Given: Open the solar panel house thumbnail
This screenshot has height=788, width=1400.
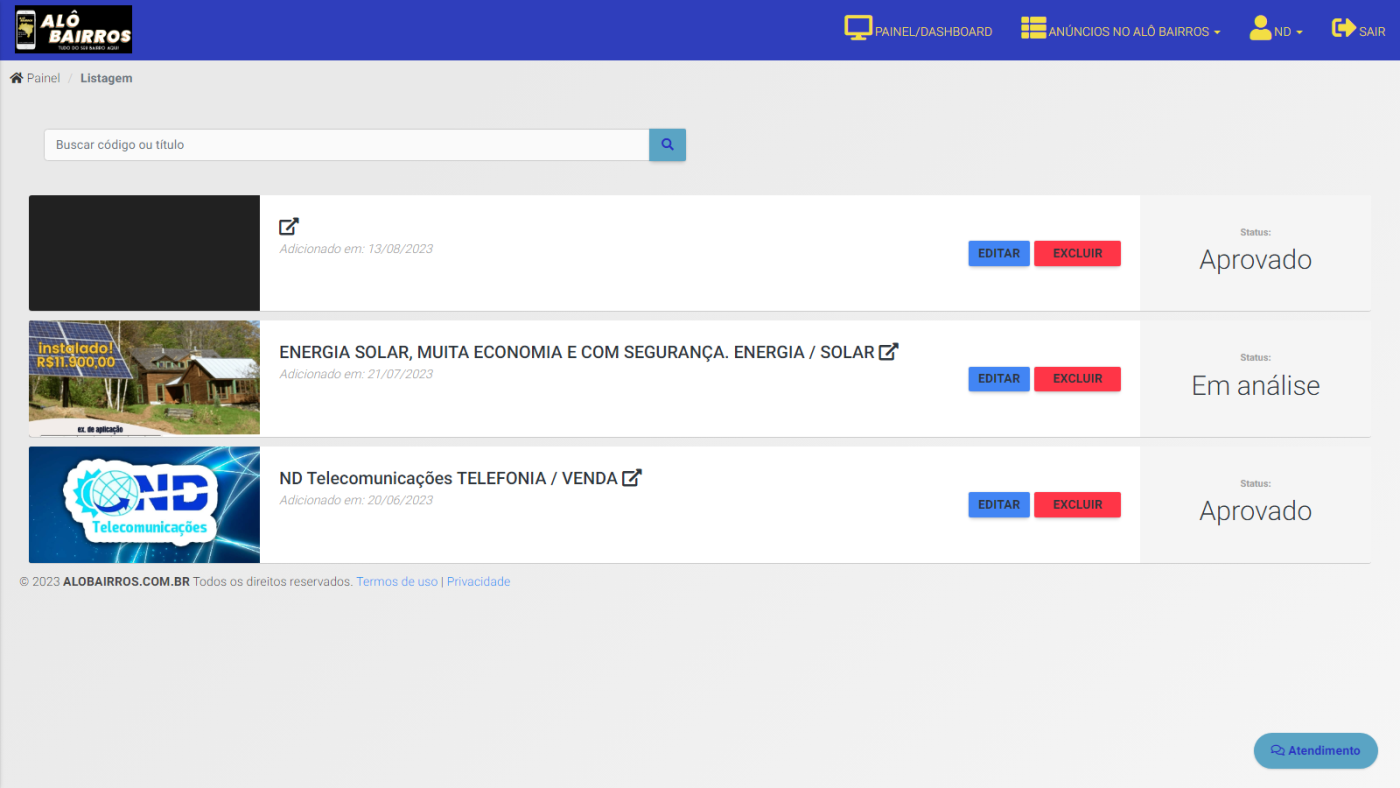Looking at the screenshot, I should (x=144, y=378).
